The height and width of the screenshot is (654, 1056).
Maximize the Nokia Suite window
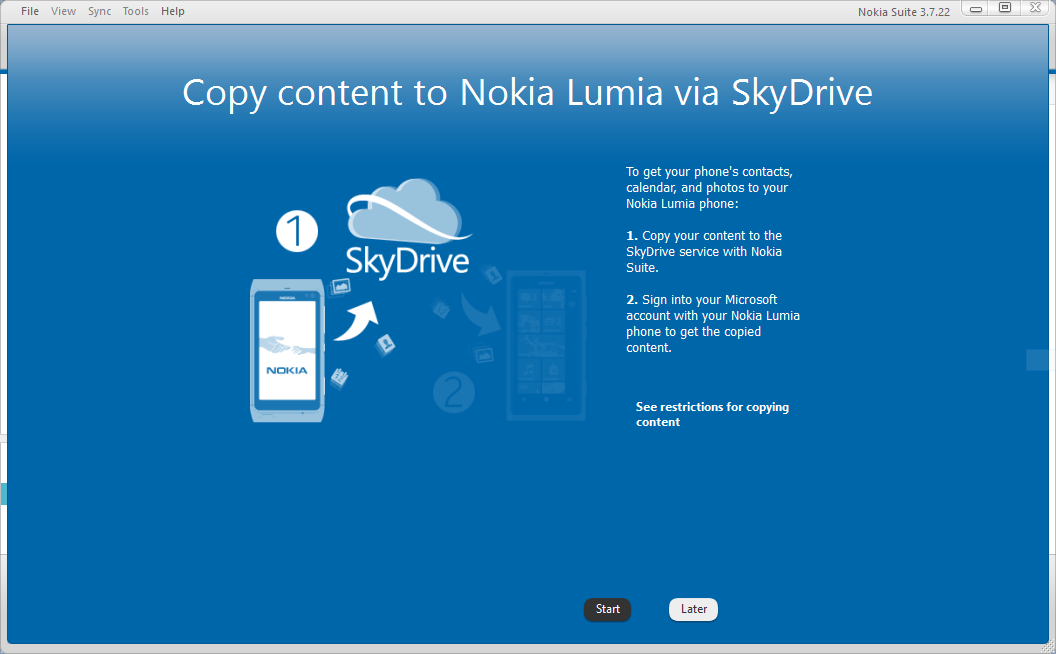coord(1004,8)
